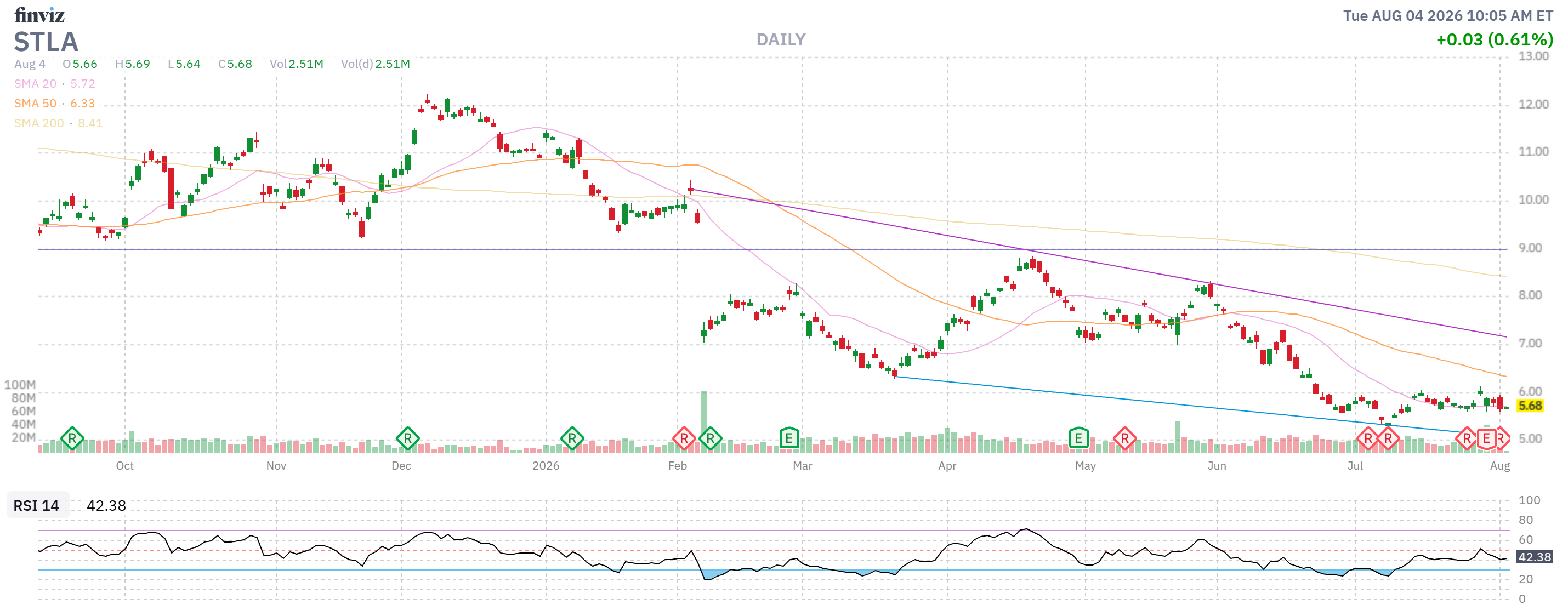The height and width of the screenshot is (616, 1568).
Task: Click the 13.00 price axis label
Action: point(1533,56)
